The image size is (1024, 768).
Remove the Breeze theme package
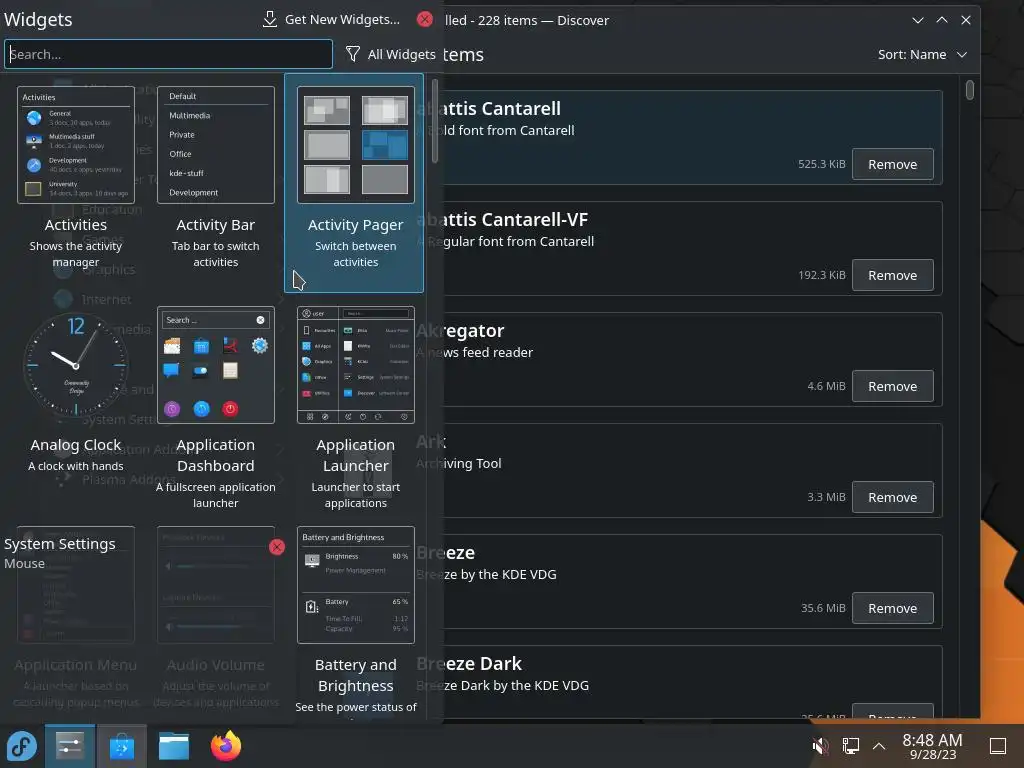(892, 608)
